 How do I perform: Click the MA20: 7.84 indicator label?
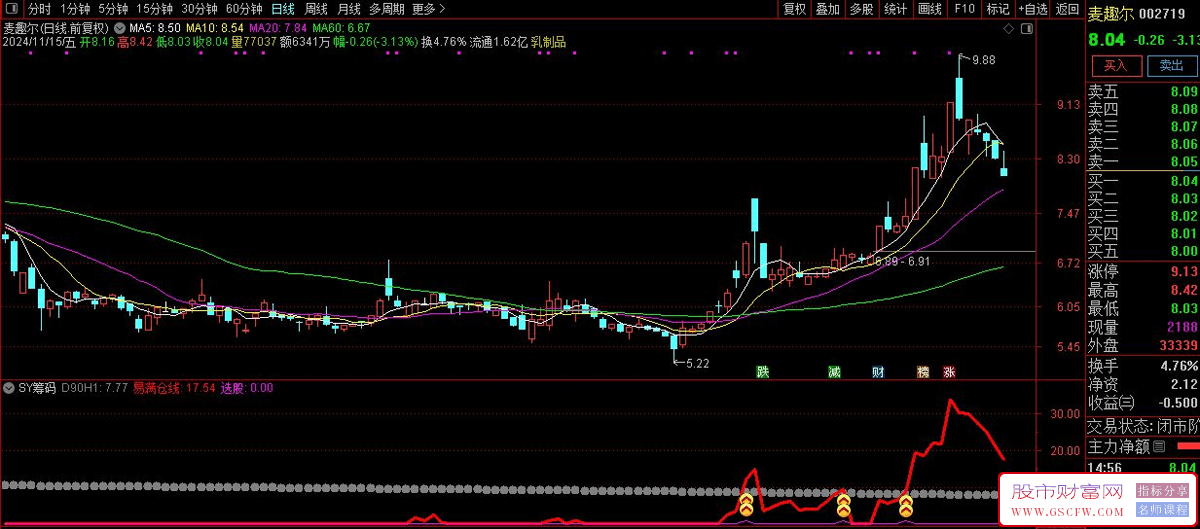(x=277, y=28)
